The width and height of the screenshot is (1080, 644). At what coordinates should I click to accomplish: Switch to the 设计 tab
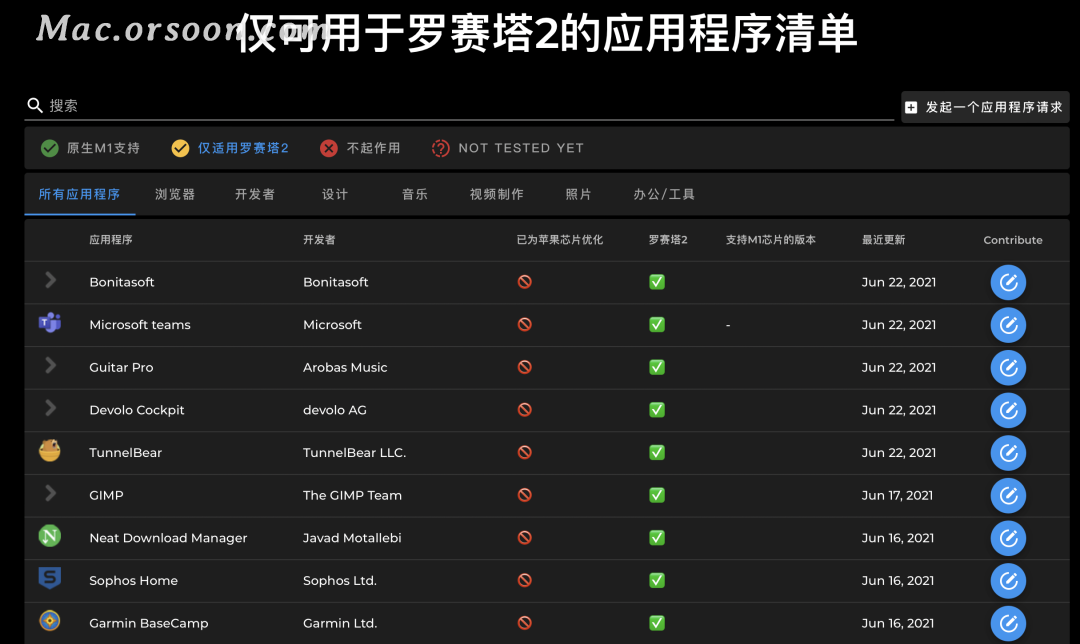tap(335, 194)
